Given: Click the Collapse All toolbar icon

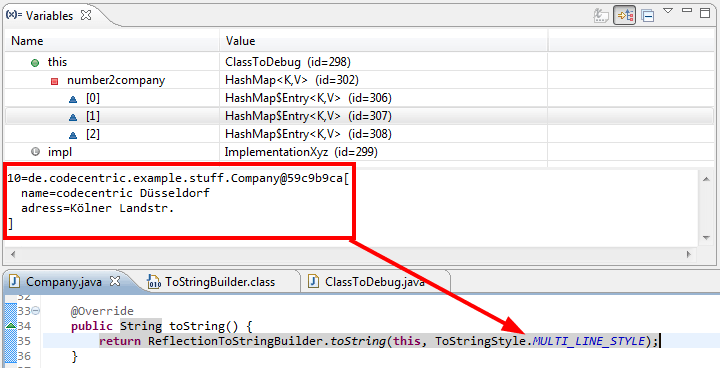Looking at the screenshot, I should 647,16.
